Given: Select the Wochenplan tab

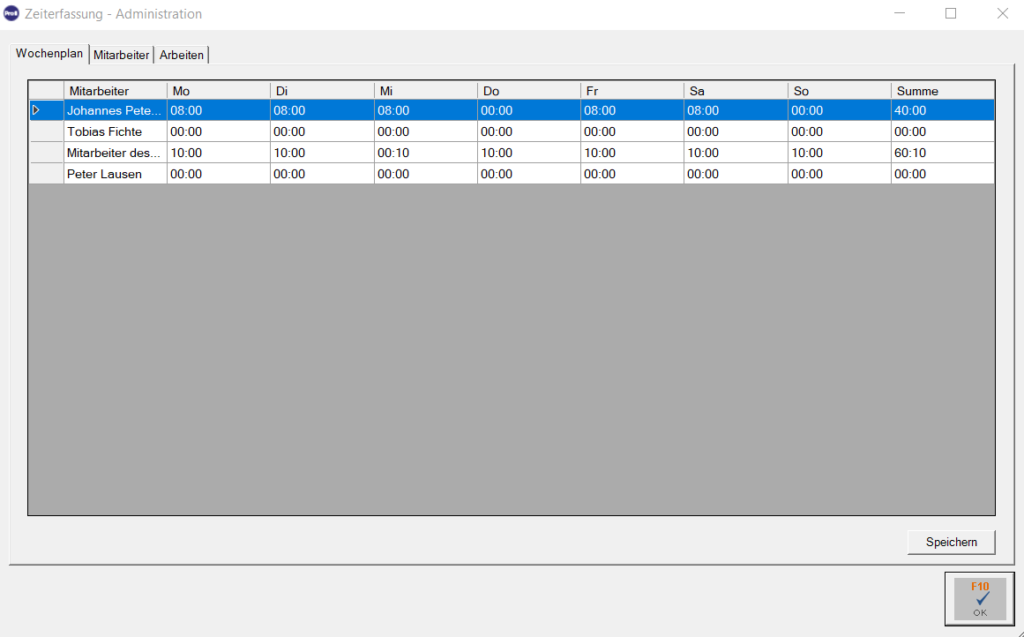Looking at the screenshot, I should tap(50, 54).
